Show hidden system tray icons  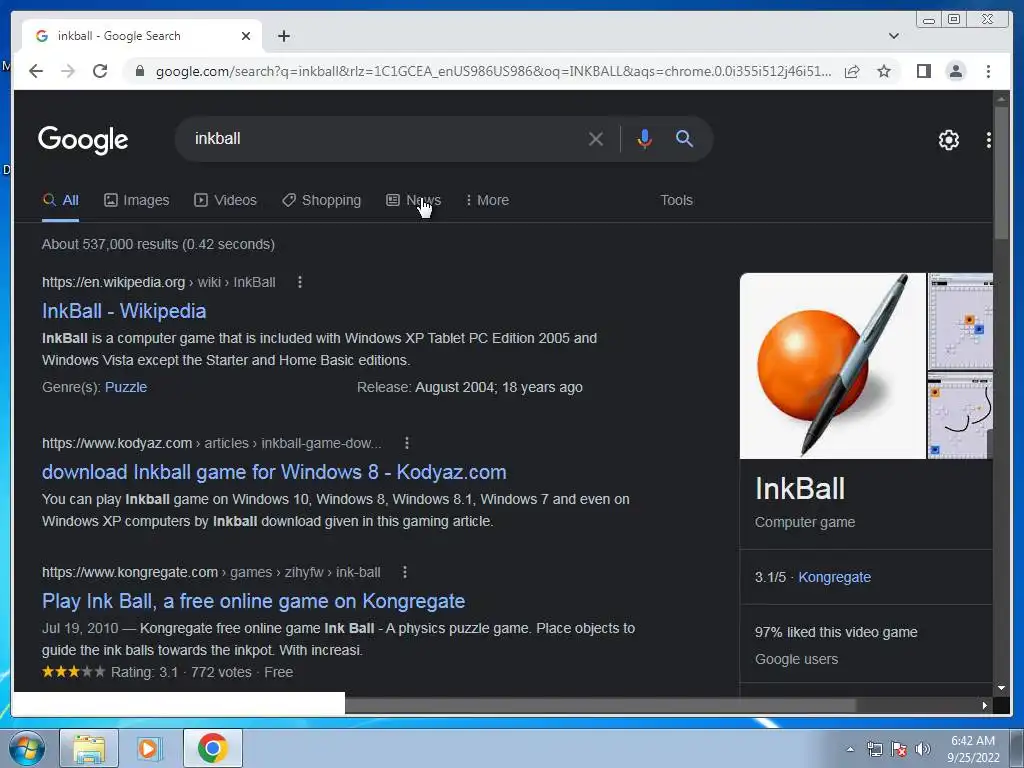[850, 749]
